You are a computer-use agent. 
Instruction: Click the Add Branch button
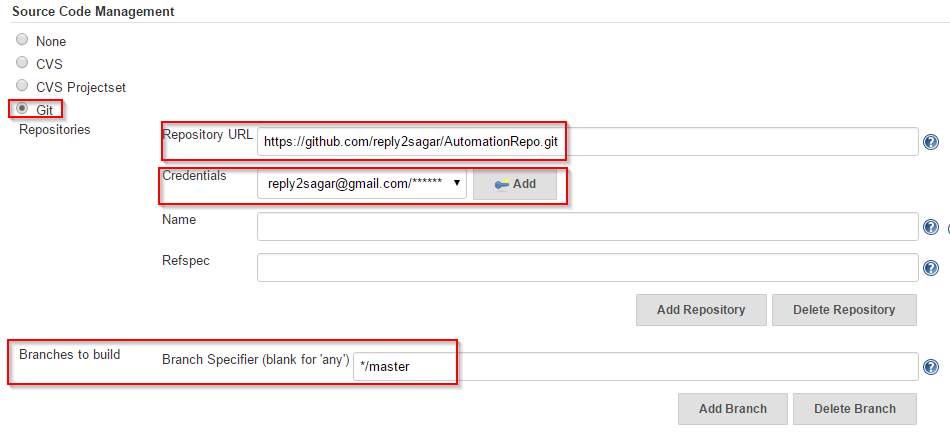pos(732,408)
